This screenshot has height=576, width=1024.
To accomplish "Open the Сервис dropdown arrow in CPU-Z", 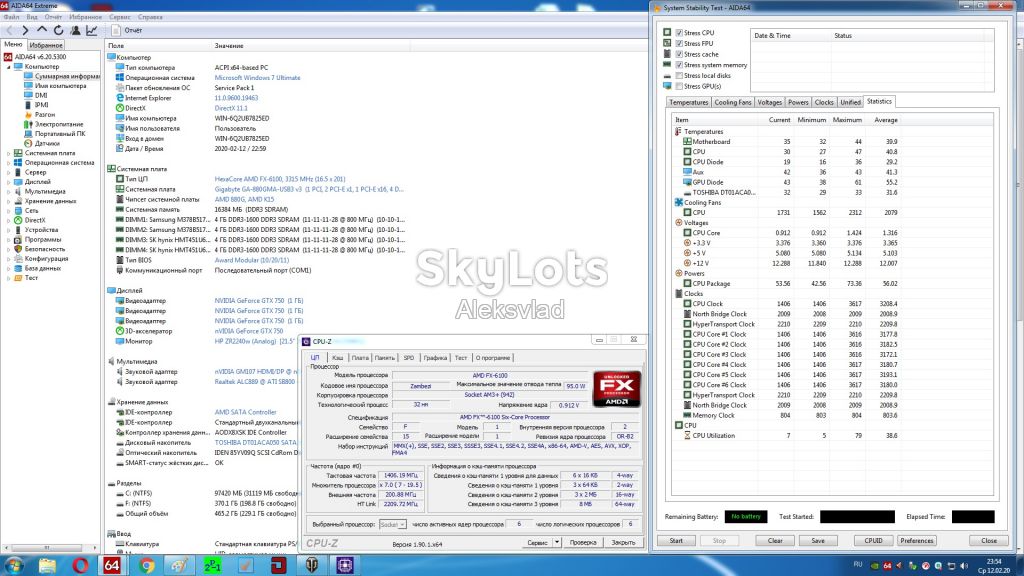I will point(557,543).
